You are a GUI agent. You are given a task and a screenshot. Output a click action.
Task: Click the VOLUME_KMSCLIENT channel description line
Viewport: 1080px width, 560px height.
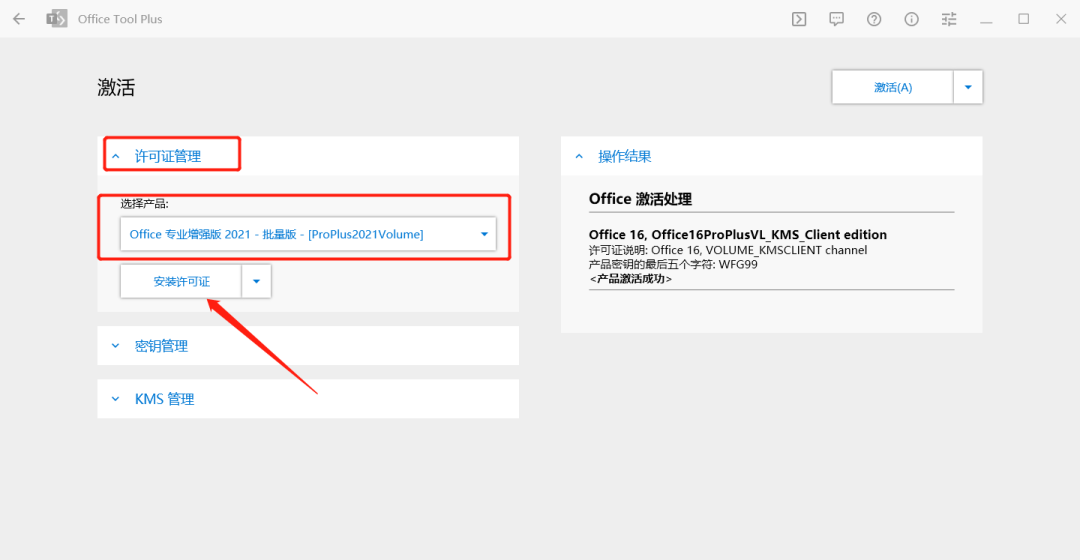pyautogui.click(x=728, y=250)
